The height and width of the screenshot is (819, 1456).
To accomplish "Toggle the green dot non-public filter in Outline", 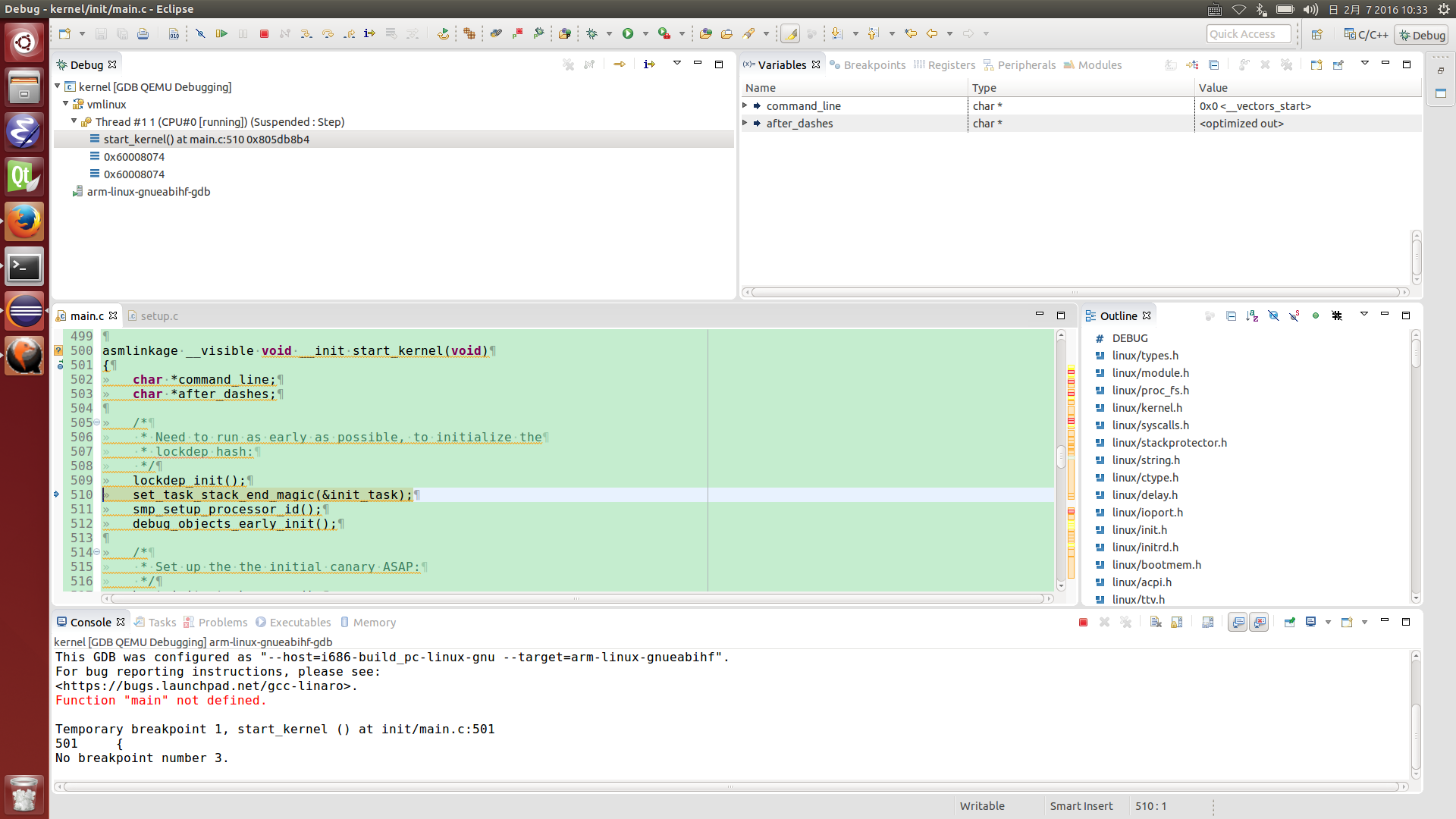I will 1316,316.
